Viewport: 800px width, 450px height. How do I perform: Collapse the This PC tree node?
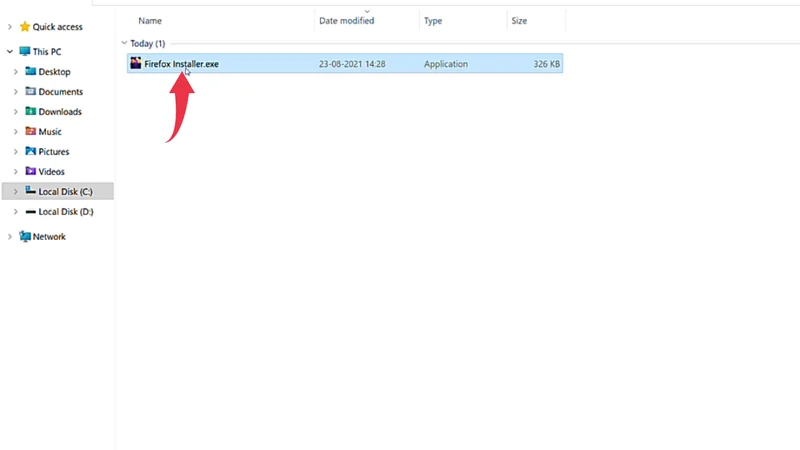click(x=10, y=51)
